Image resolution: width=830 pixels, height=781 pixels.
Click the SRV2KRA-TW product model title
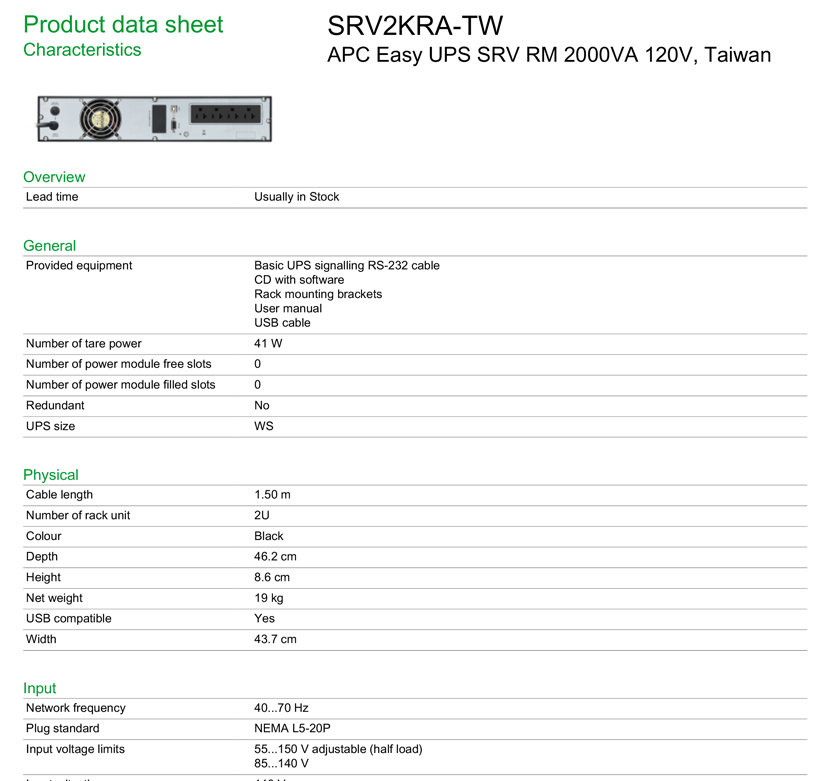point(415,25)
